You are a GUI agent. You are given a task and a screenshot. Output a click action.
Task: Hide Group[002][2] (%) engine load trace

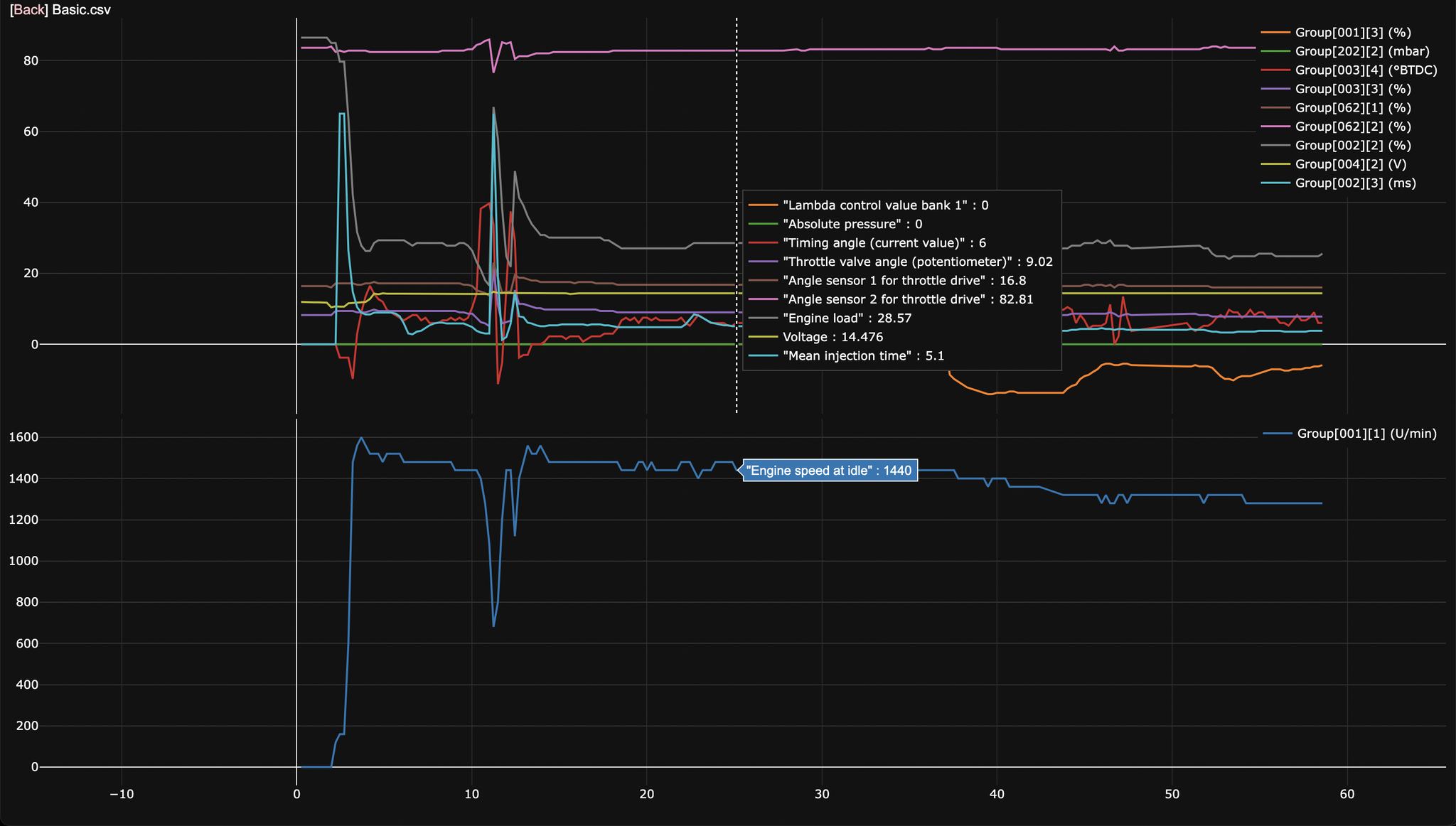click(x=1336, y=145)
